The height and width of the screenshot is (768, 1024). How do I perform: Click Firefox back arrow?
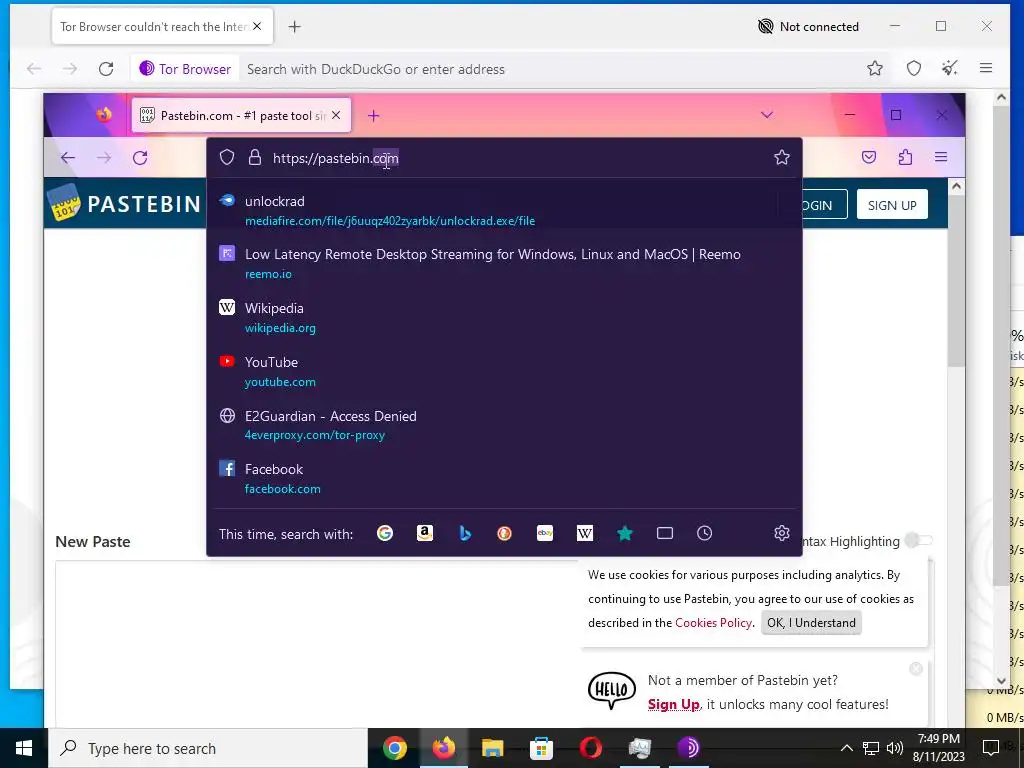click(x=68, y=157)
